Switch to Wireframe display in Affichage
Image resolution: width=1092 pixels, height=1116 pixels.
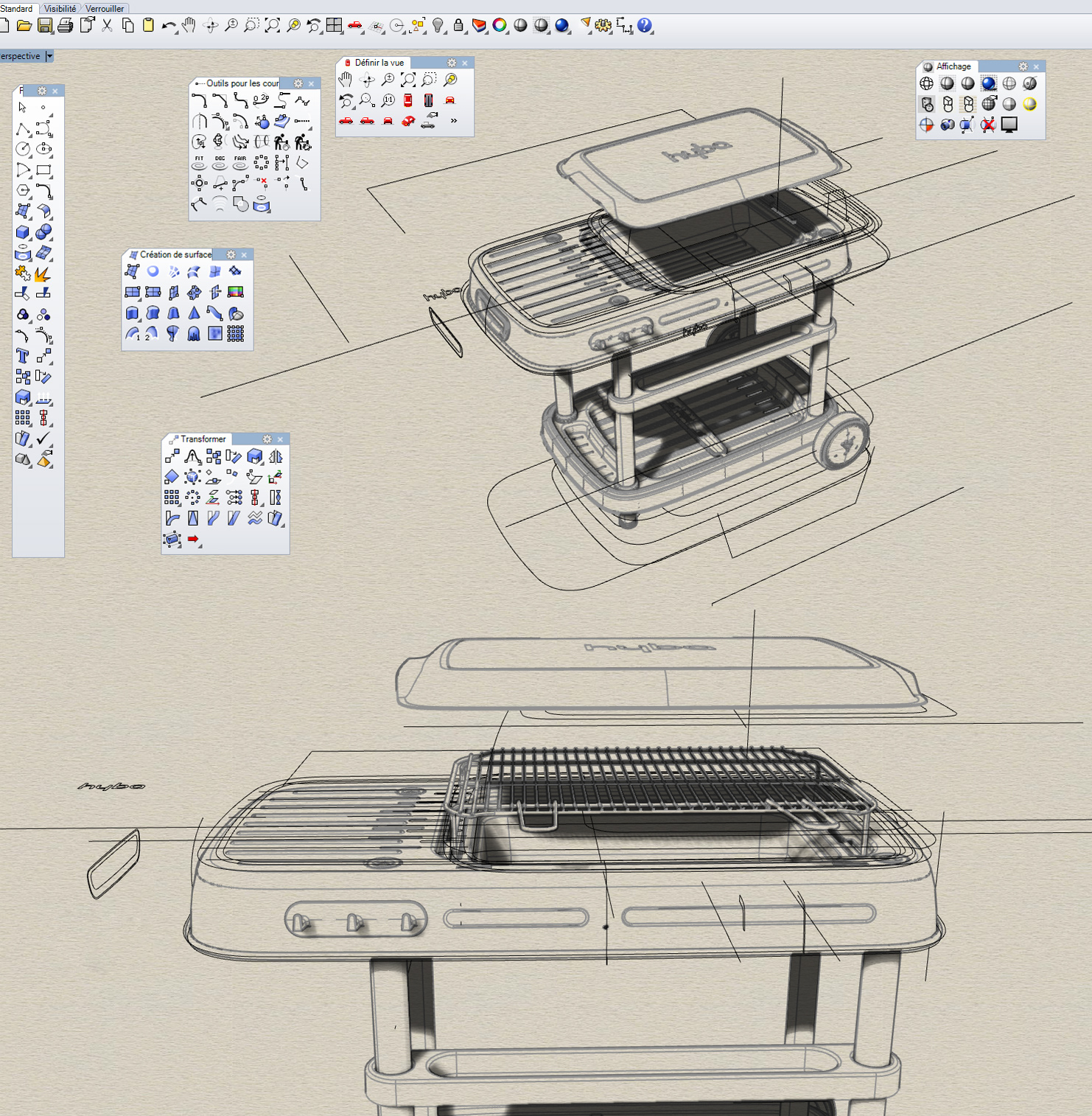click(x=926, y=83)
